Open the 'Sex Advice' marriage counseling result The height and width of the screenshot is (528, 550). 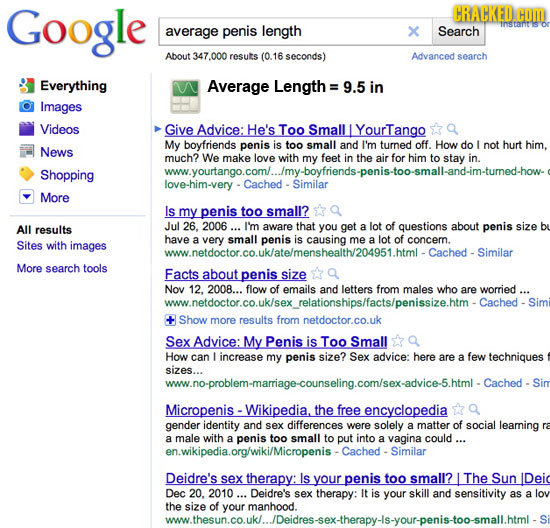tap(276, 342)
